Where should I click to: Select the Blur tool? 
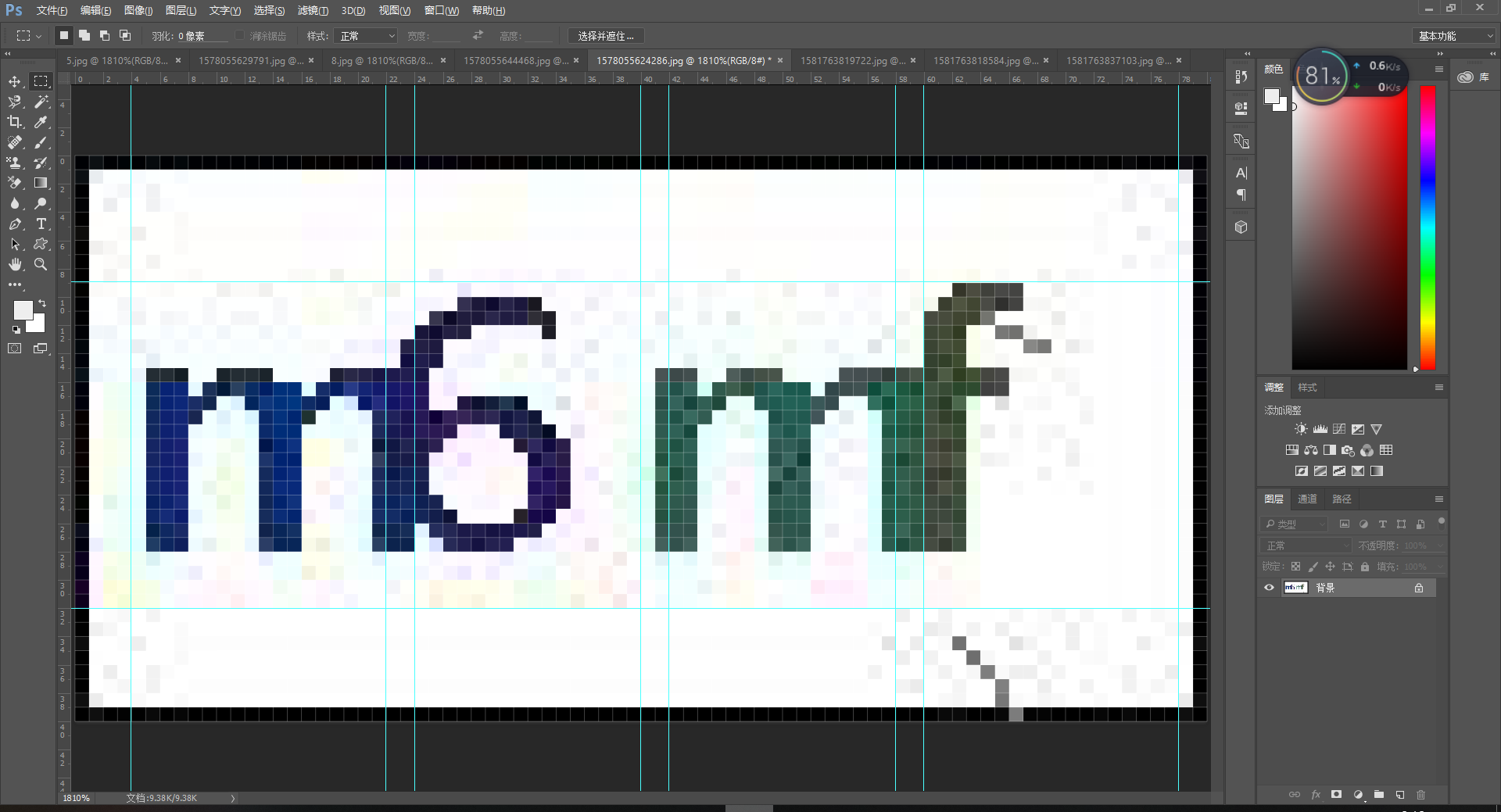coord(15,203)
